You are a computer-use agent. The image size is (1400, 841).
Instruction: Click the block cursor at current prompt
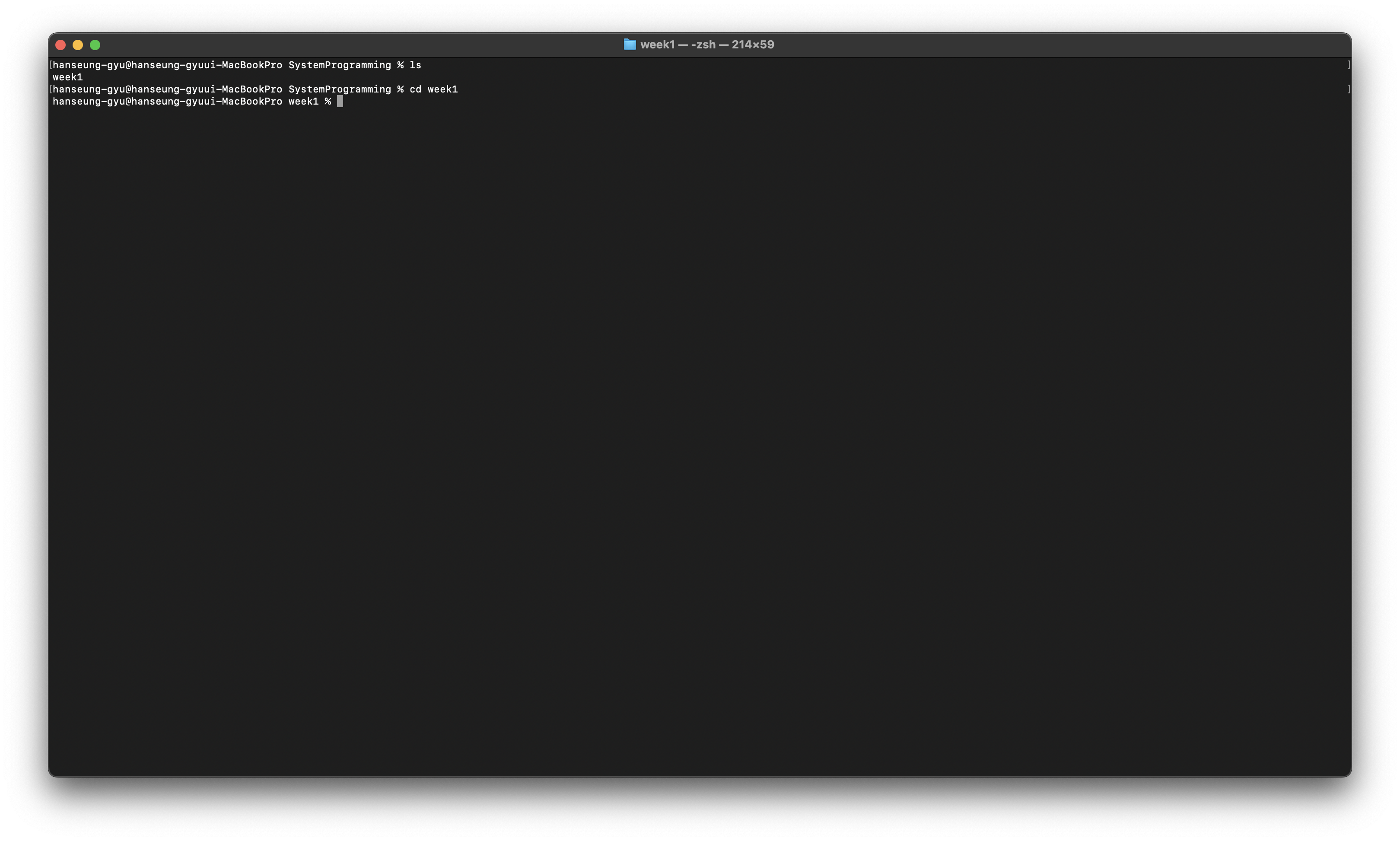click(x=340, y=102)
